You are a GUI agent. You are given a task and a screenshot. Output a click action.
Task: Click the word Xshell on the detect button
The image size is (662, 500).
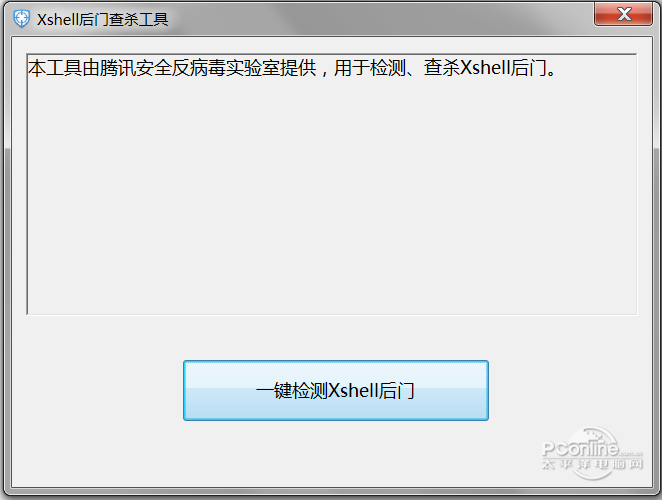click(x=353, y=391)
